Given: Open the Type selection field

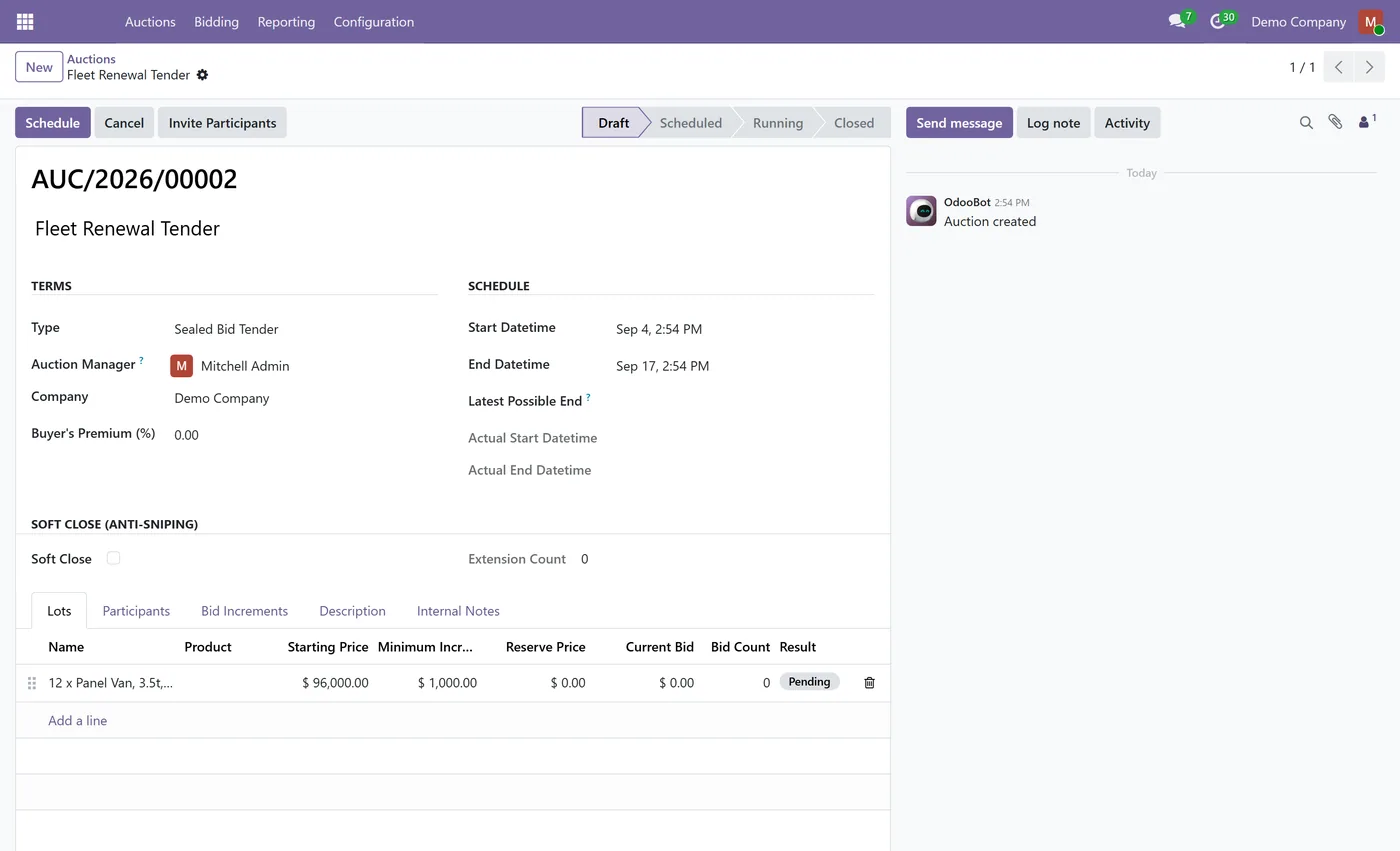Looking at the screenshot, I should (304, 329).
